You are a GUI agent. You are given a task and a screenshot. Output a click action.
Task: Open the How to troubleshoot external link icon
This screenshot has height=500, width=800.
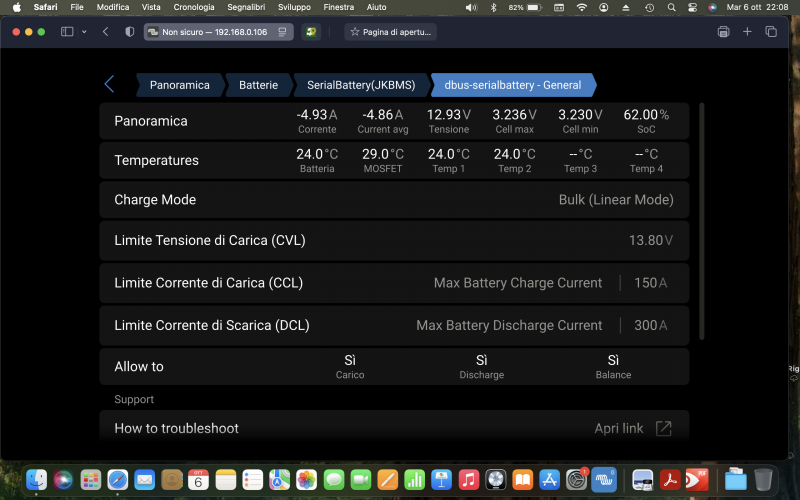(x=663, y=428)
